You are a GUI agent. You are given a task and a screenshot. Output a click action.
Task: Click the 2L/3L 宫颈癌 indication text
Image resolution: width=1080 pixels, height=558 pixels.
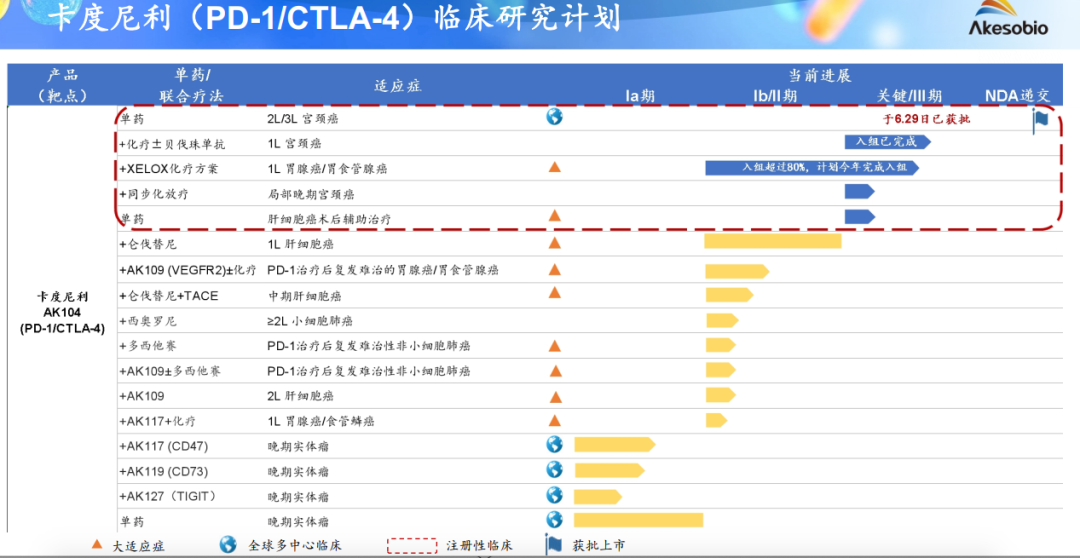point(302,118)
